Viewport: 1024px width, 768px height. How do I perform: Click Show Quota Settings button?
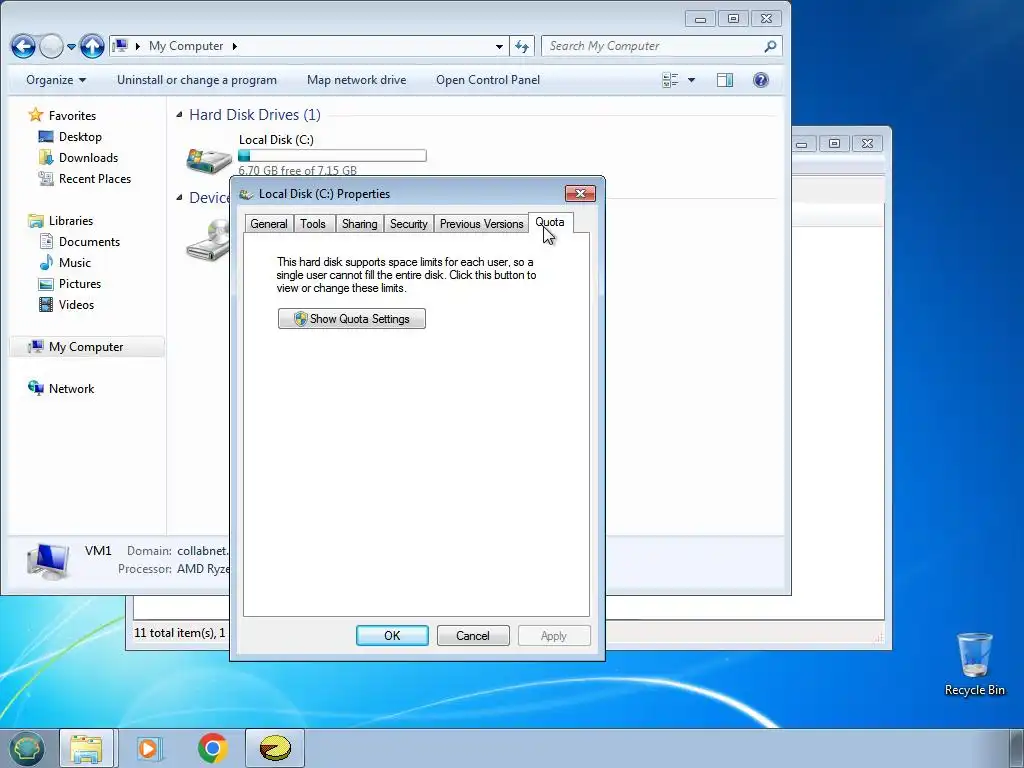(352, 319)
